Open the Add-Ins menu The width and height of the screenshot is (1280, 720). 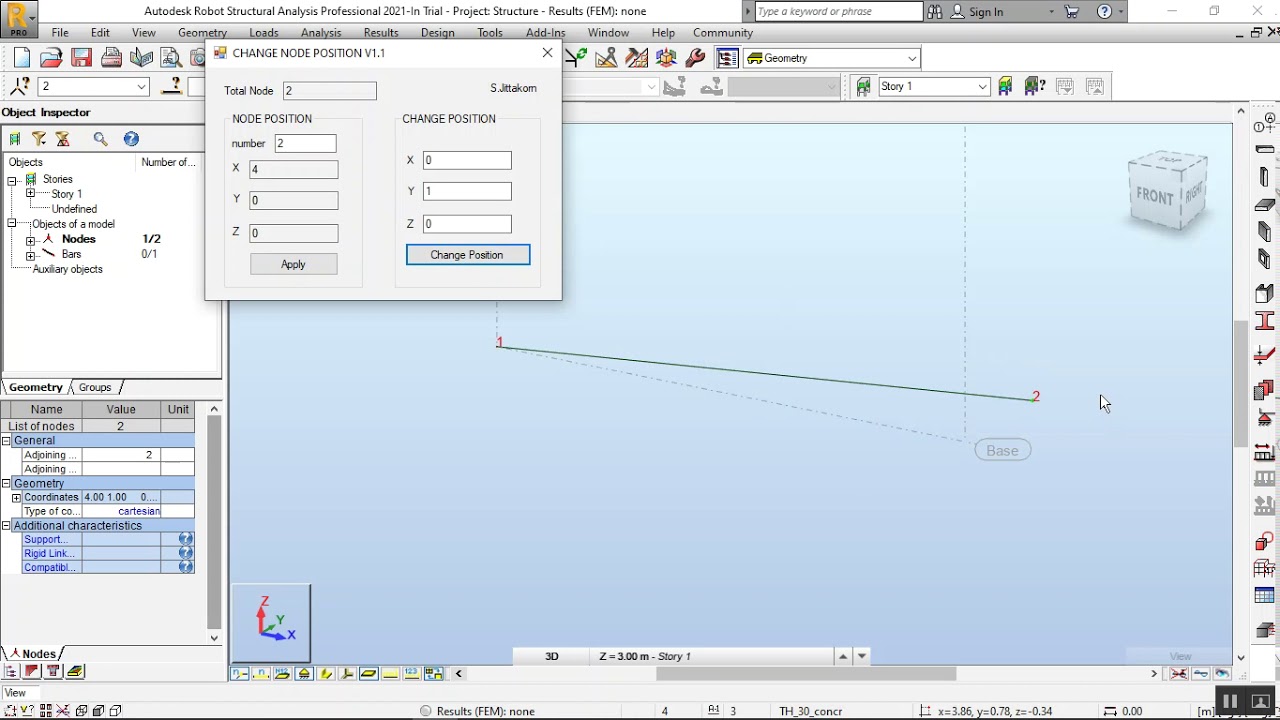click(x=545, y=33)
